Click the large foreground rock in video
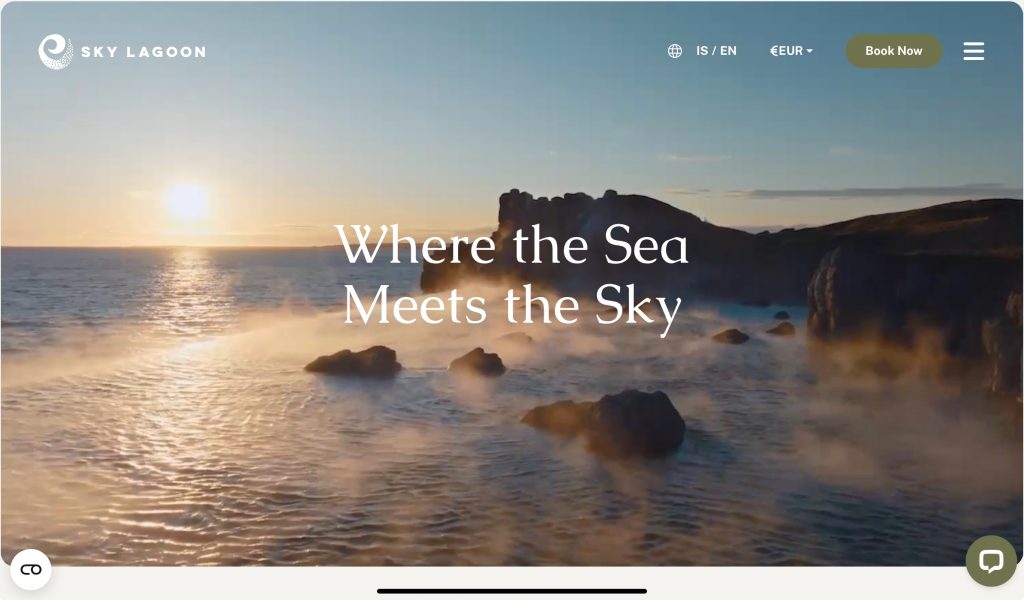Viewport: 1024px width, 600px height. click(605, 422)
